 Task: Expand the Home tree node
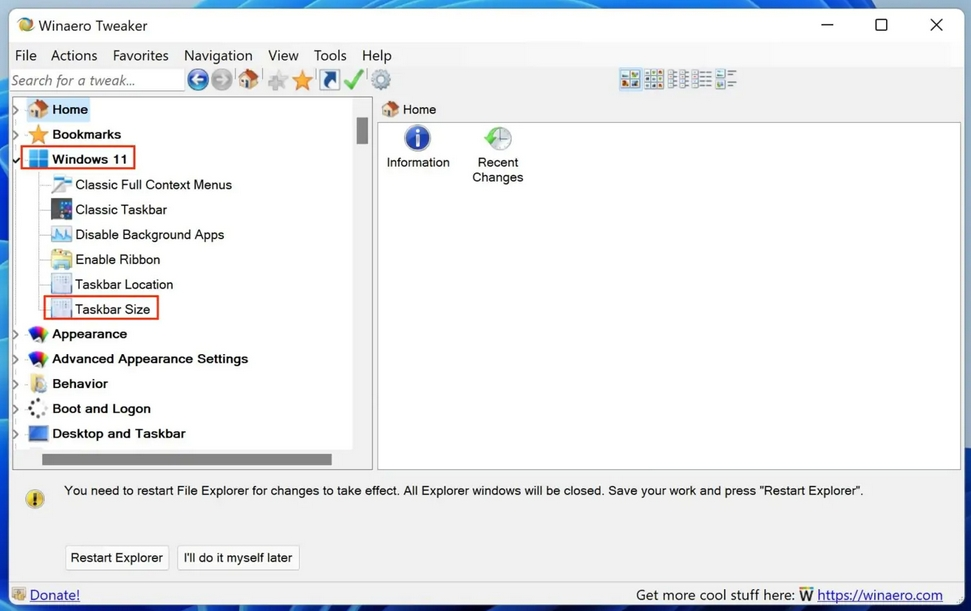(x=16, y=110)
